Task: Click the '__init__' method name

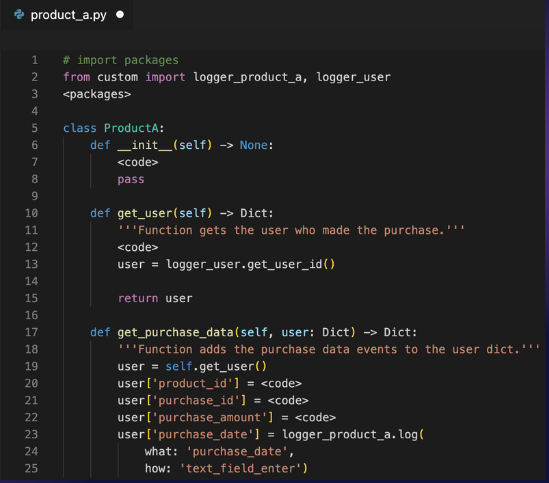Action: (145, 145)
